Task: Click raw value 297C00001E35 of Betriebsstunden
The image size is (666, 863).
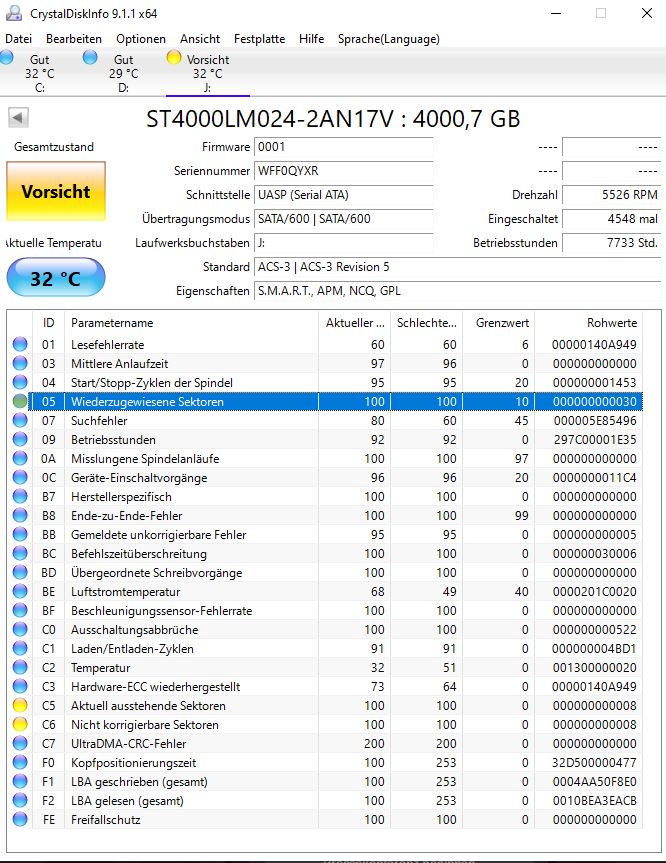Action: 594,440
